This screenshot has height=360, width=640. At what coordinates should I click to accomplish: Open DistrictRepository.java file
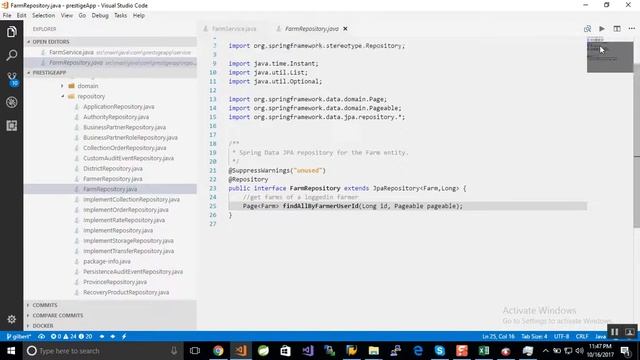click(113, 169)
